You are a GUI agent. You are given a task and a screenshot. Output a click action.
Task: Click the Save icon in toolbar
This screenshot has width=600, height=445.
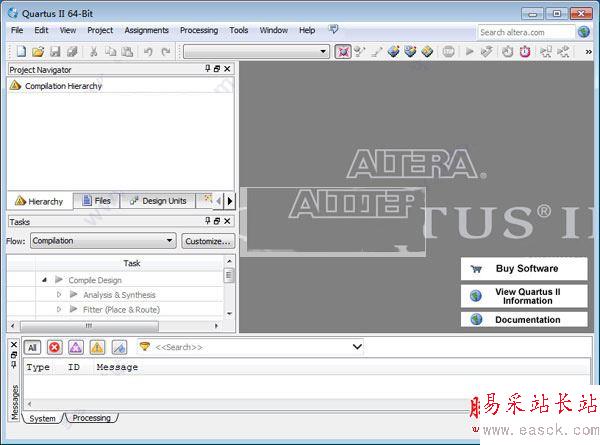coord(55,51)
